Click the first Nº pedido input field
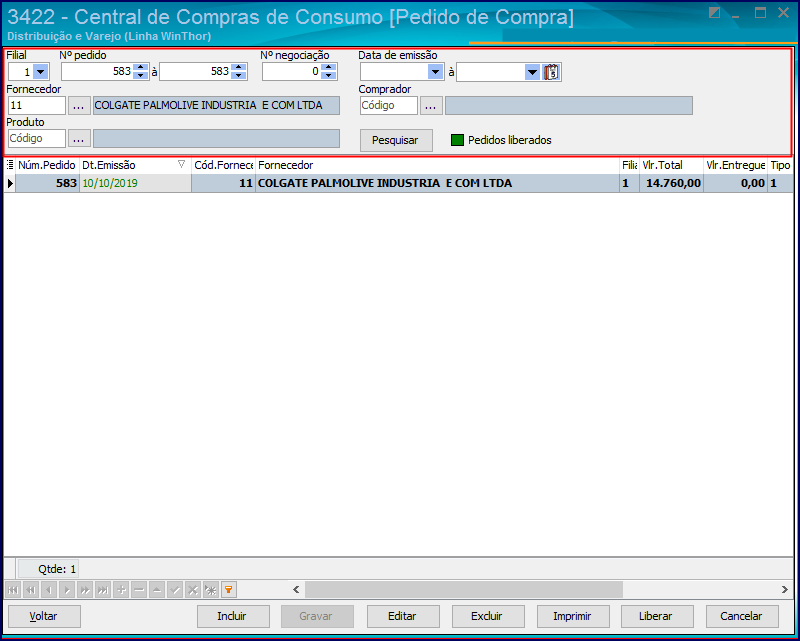Image resolution: width=800 pixels, height=641 pixels. 97,72
